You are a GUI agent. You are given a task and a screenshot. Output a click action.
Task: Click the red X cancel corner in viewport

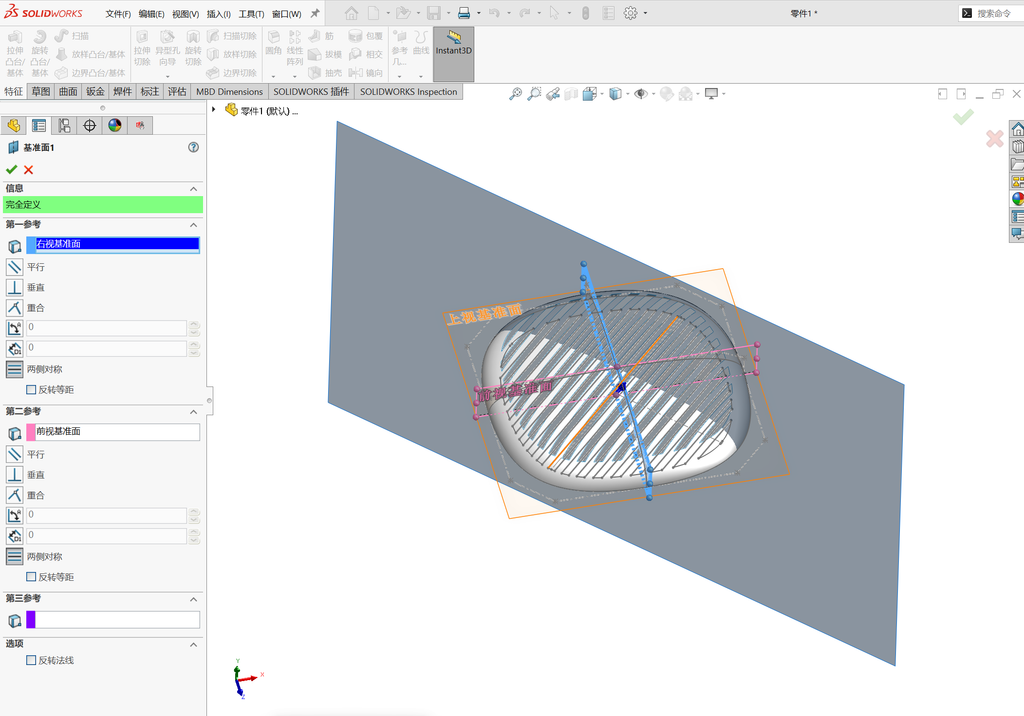pyautogui.click(x=995, y=138)
